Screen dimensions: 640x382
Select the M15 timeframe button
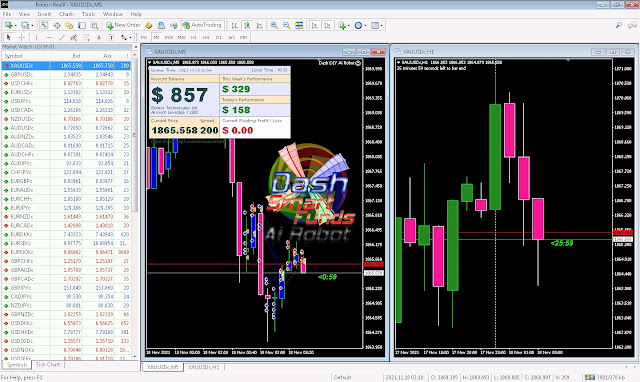(169, 38)
